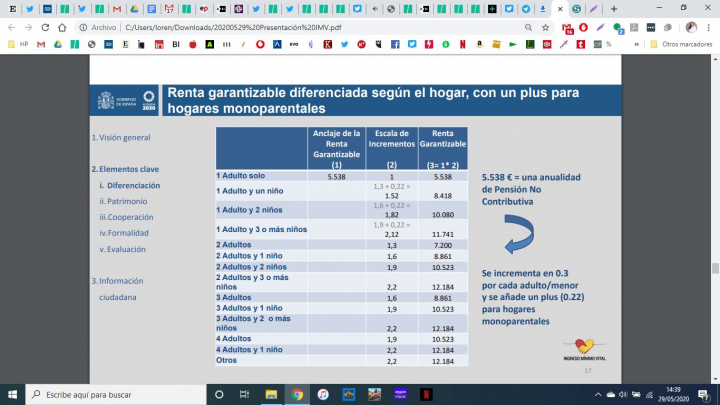Launch Cortana circle icon on the taskbar
This screenshot has width=720, height=405.
tap(217, 394)
